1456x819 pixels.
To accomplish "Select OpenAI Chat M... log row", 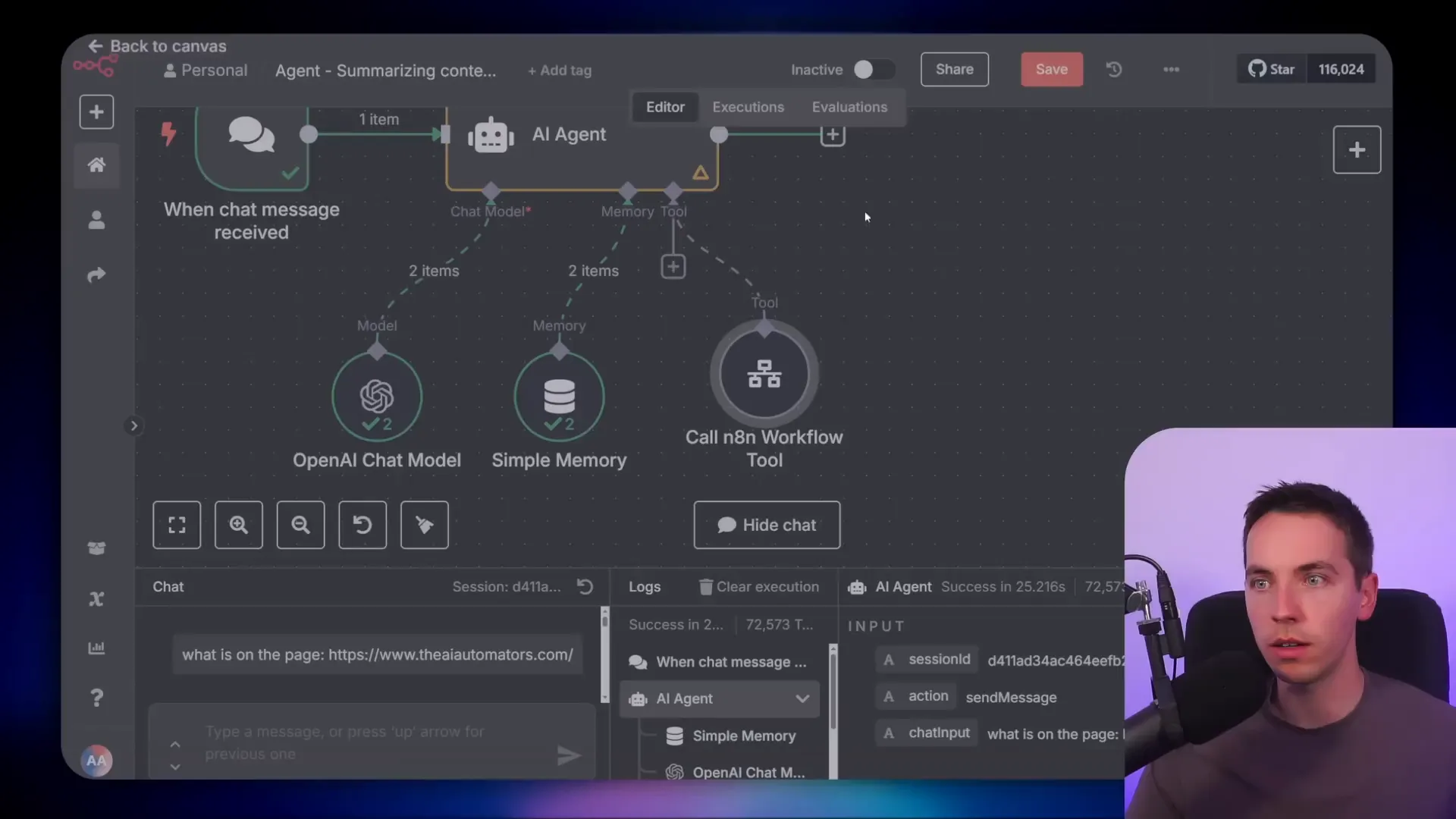I will tap(735, 773).
